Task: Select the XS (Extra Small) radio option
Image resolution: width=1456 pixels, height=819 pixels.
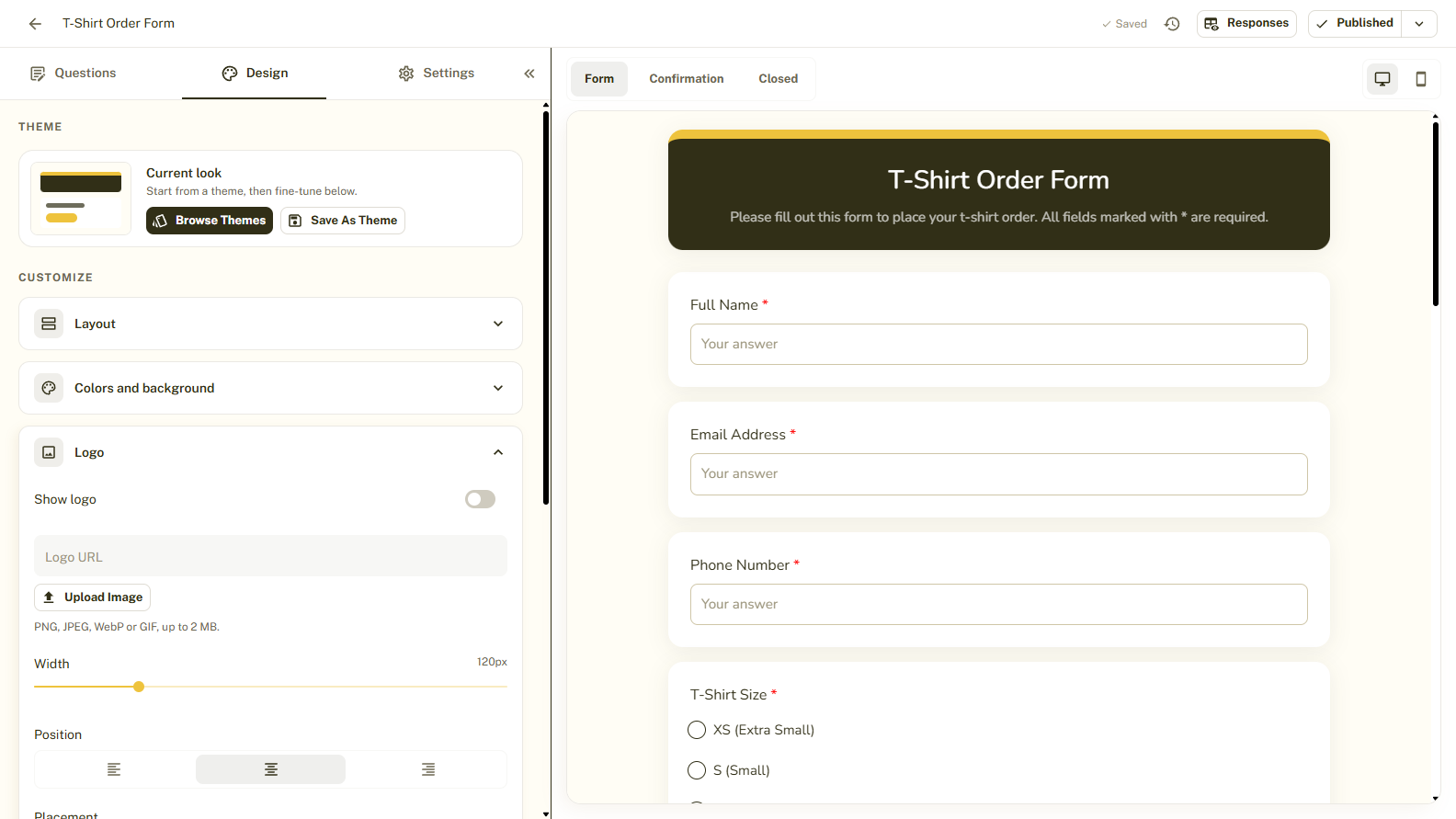Action: click(697, 730)
